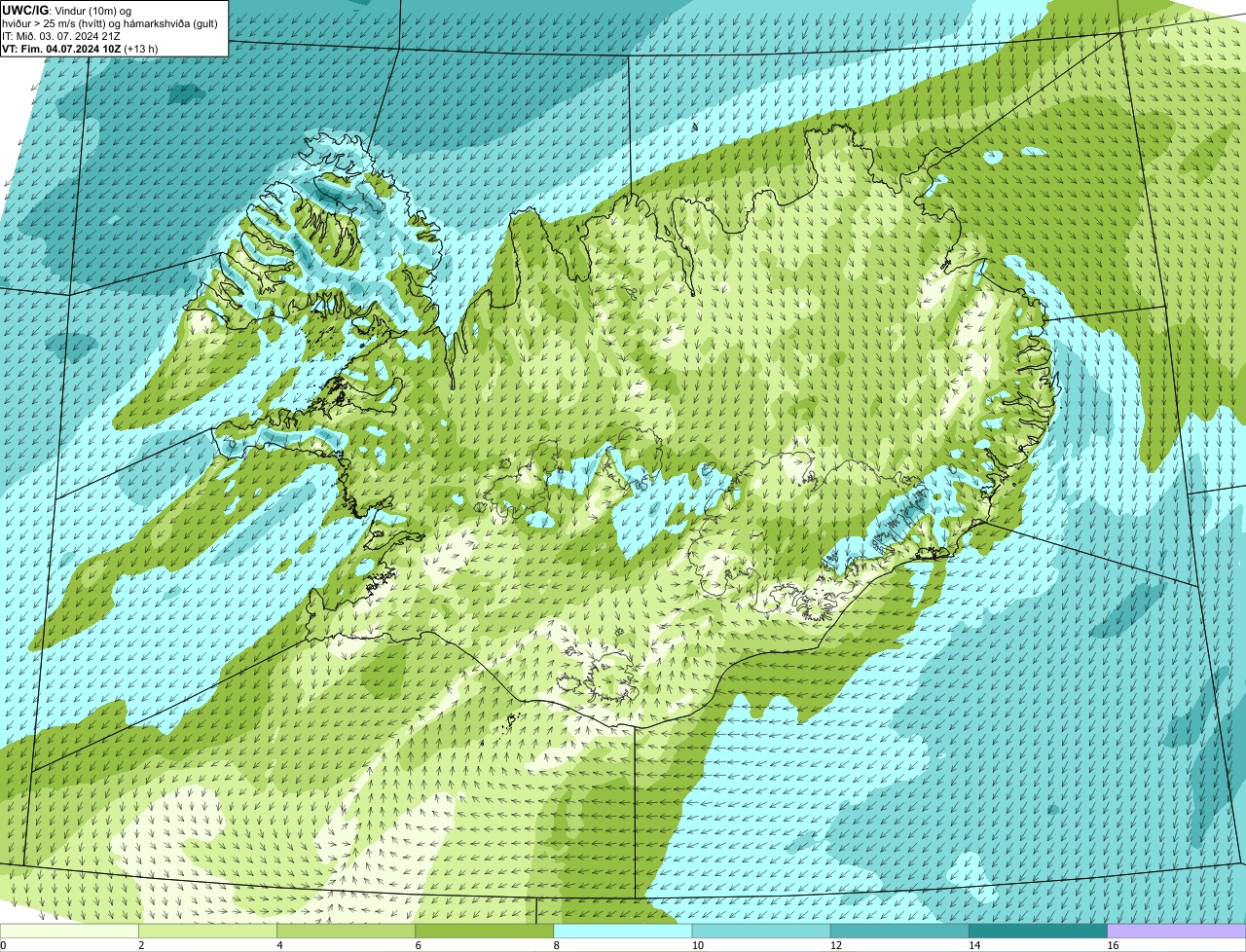Viewport: 1246px width, 952px height.
Task: Click the "IT: Mið. 03. 07. 2024 21Z" line
Action: pos(61,35)
